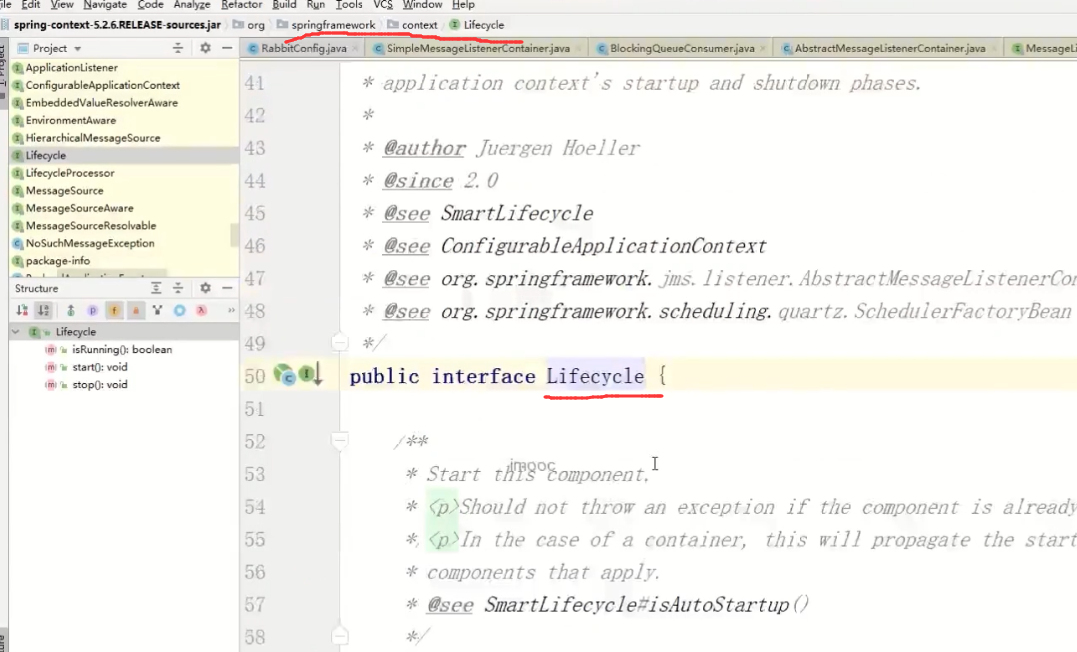Toggle the fold marker at line 58

[339, 636]
